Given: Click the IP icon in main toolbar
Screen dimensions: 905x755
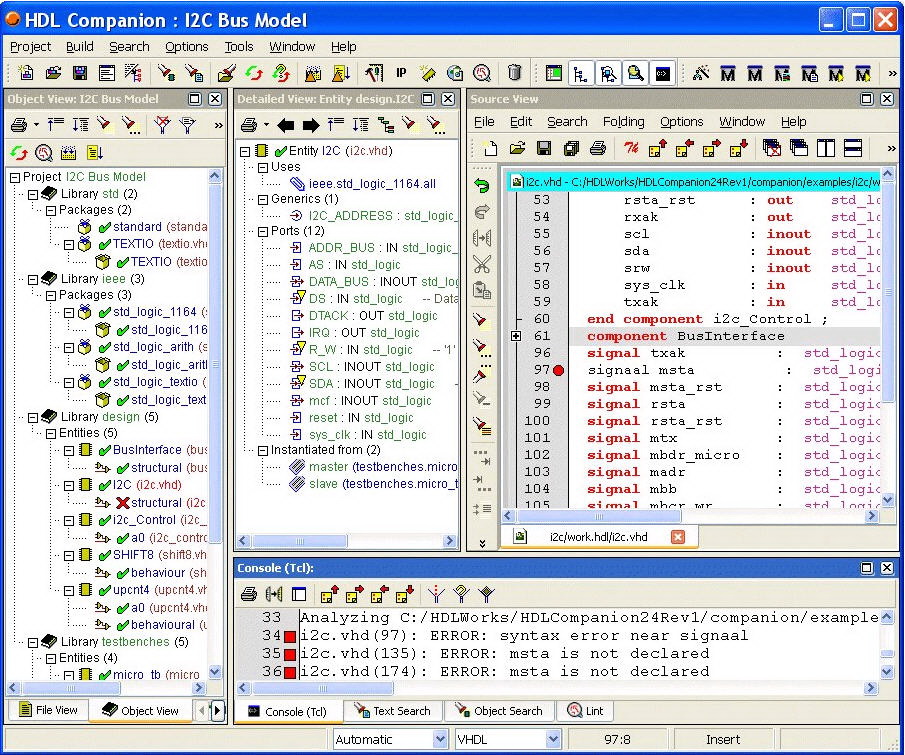Looking at the screenshot, I should [x=401, y=73].
